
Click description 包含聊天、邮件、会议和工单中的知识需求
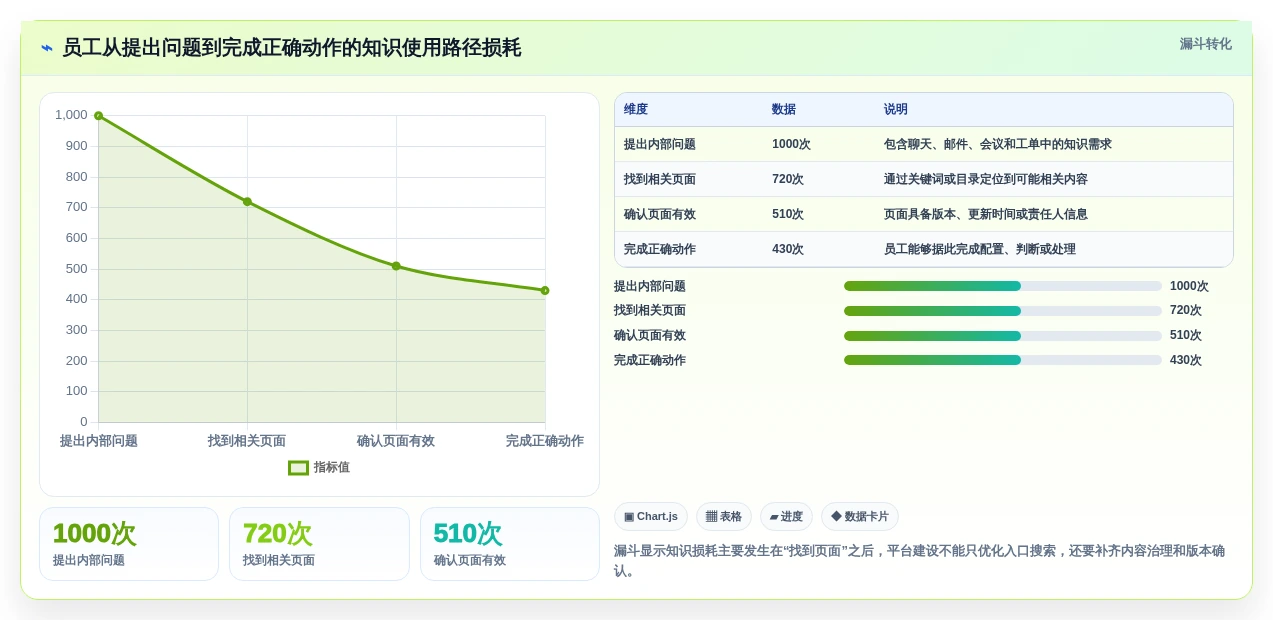click(x=998, y=144)
